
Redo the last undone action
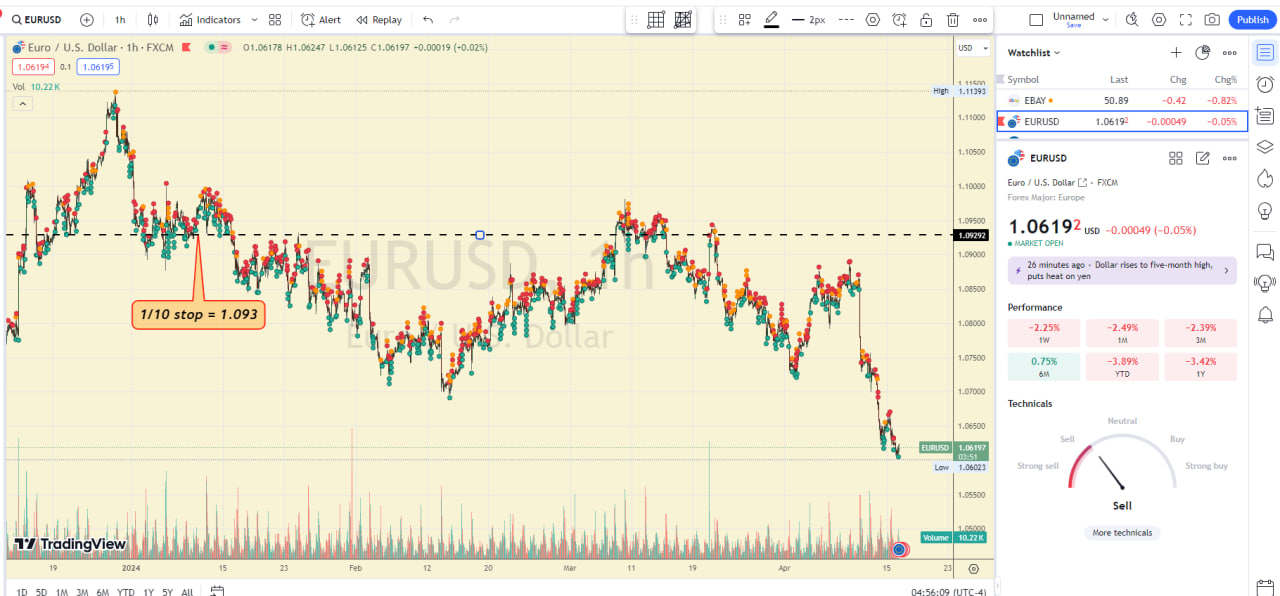[456, 20]
